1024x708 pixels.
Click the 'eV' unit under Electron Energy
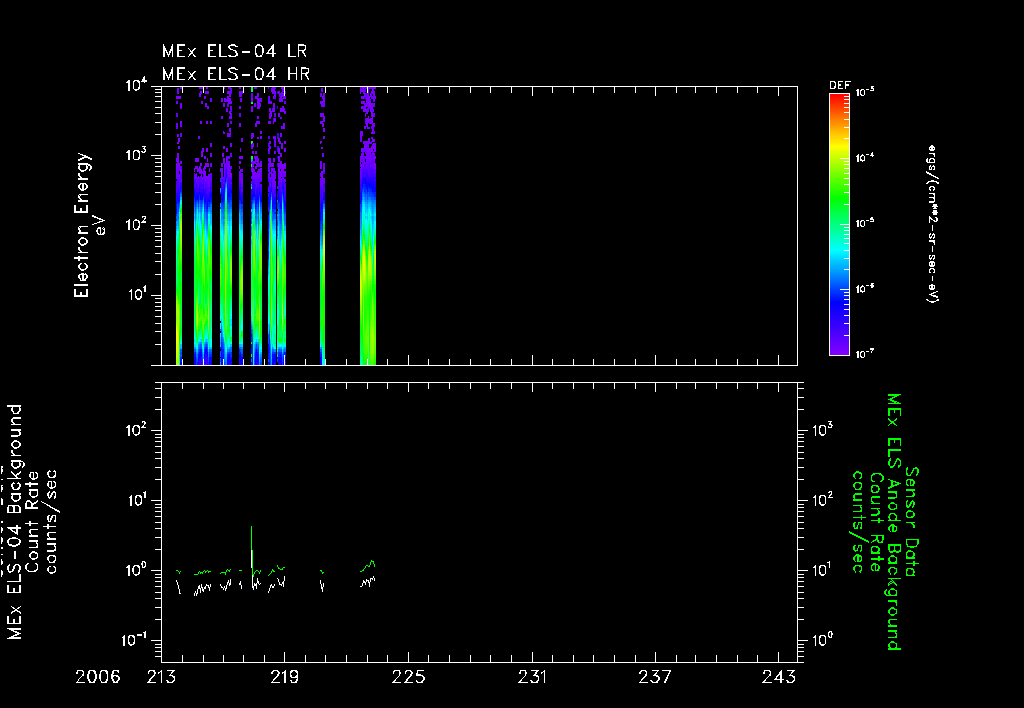click(x=99, y=225)
